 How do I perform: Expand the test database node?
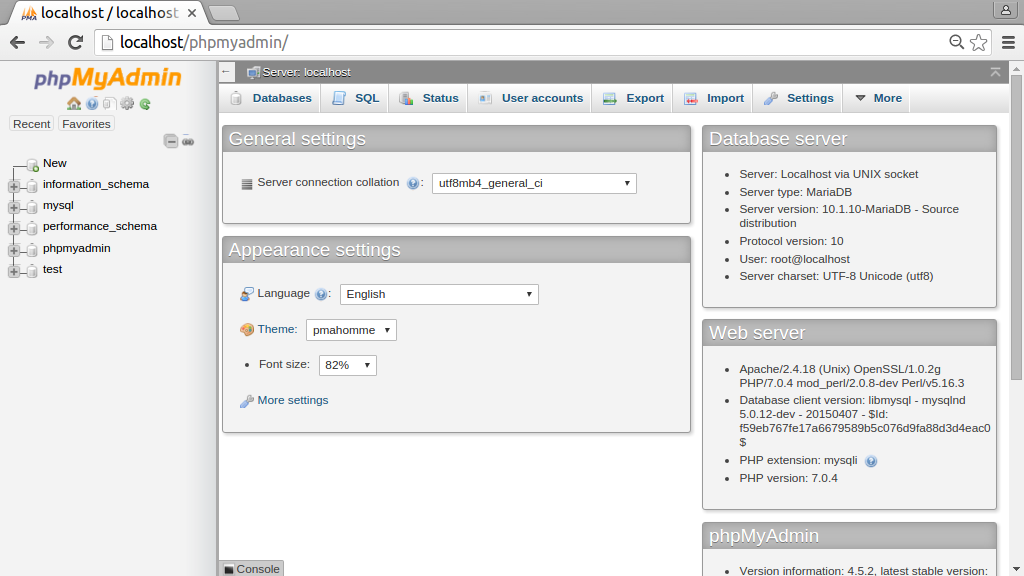point(14,271)
